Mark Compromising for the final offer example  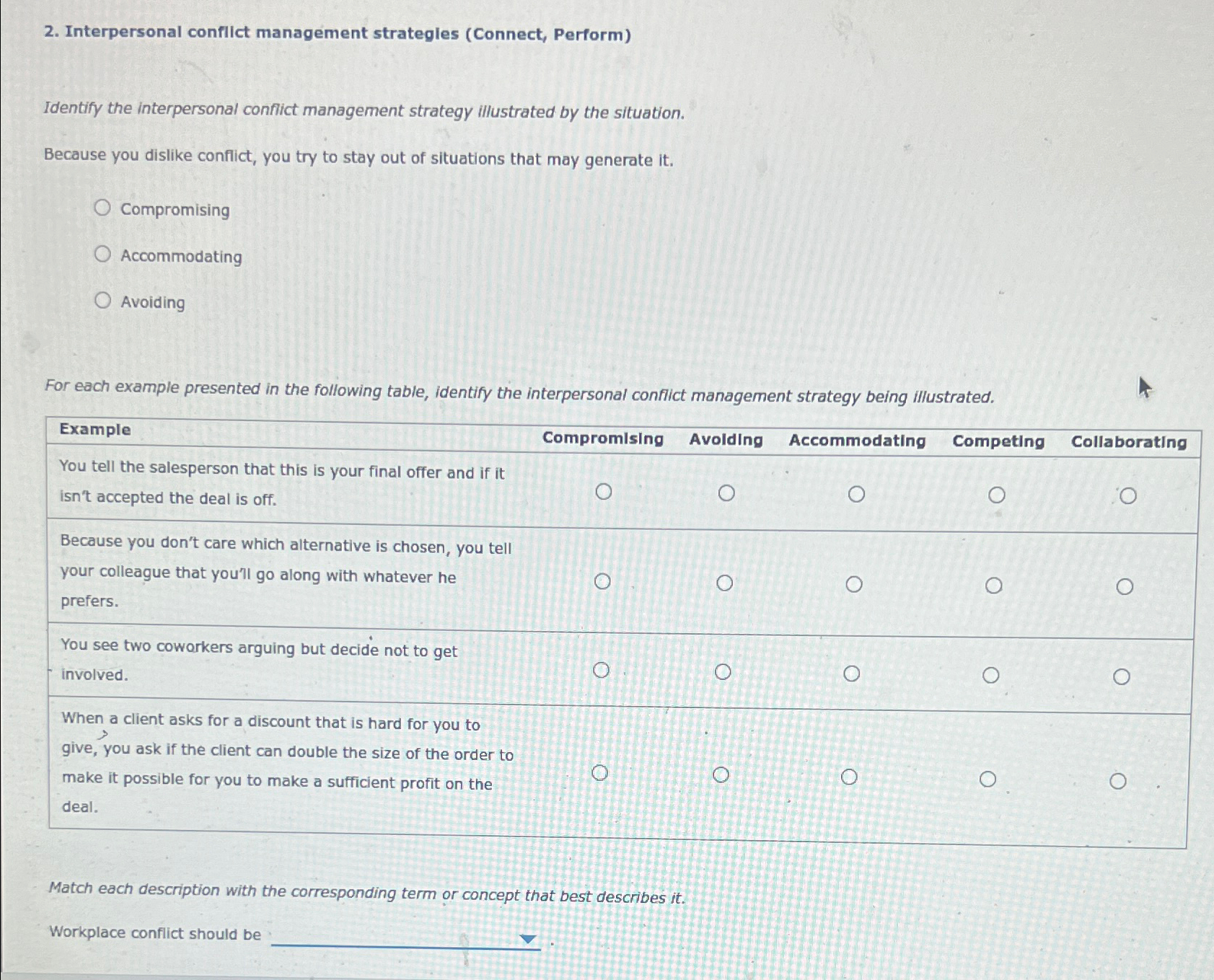click(604, 491)
